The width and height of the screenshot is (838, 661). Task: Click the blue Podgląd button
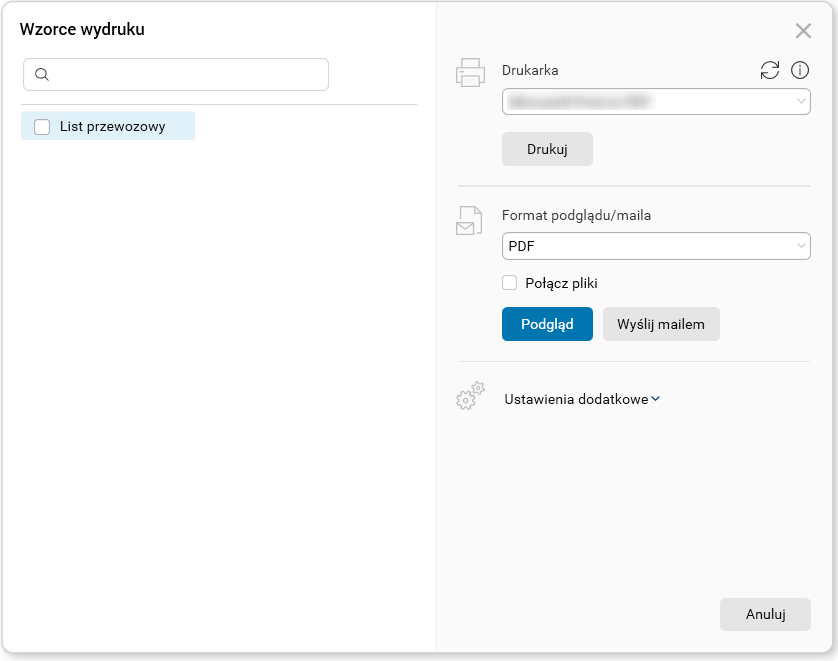[x=547, y=324]
